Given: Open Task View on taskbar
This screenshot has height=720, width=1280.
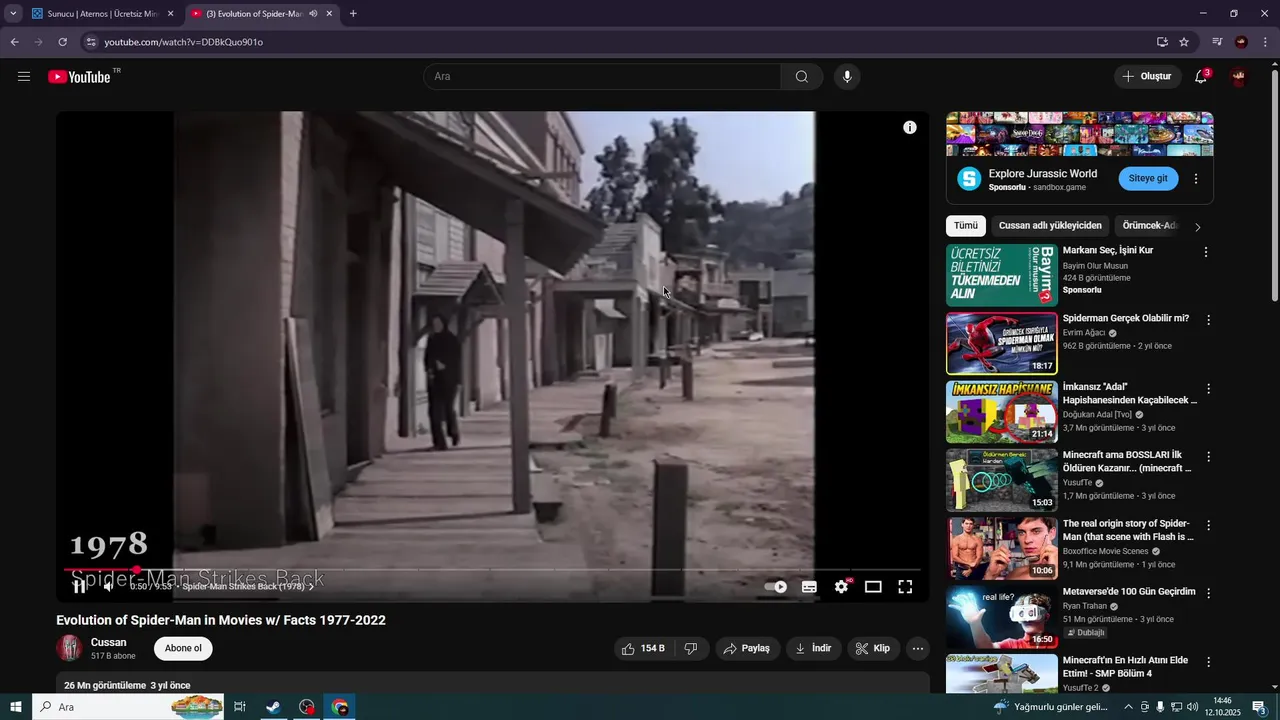Looking at the screenshot, I should point(240,707).
